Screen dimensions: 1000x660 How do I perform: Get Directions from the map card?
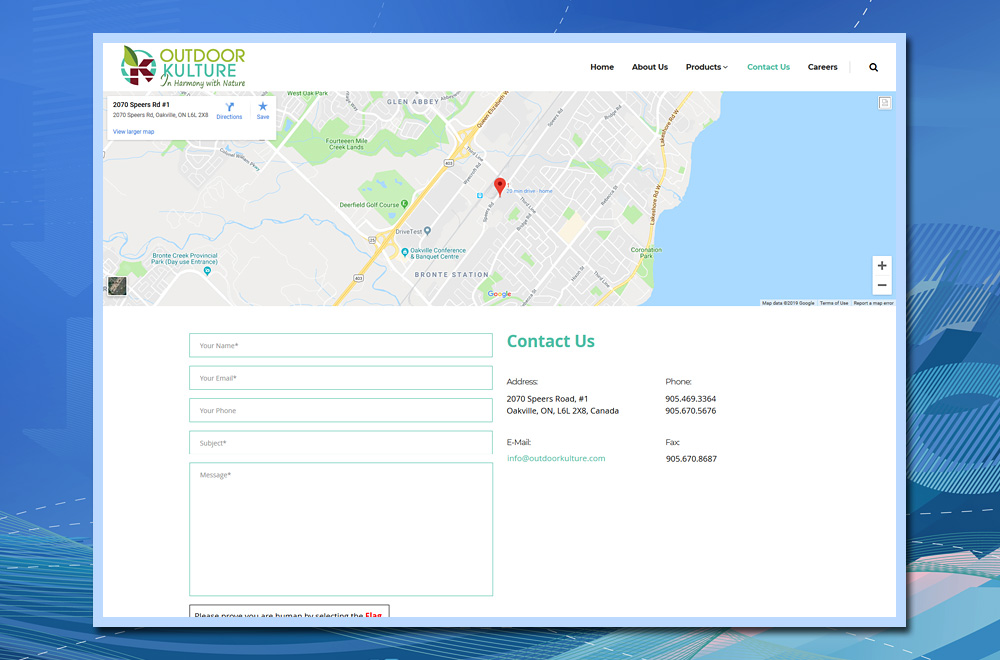[x=229, y=111]
